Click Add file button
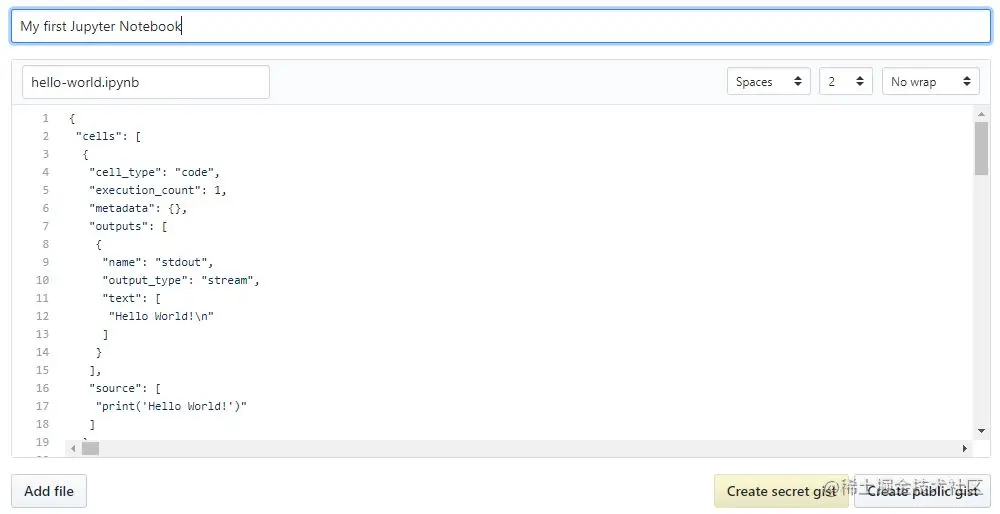This screenshot has width=1000, height=514. click(49, 491)
